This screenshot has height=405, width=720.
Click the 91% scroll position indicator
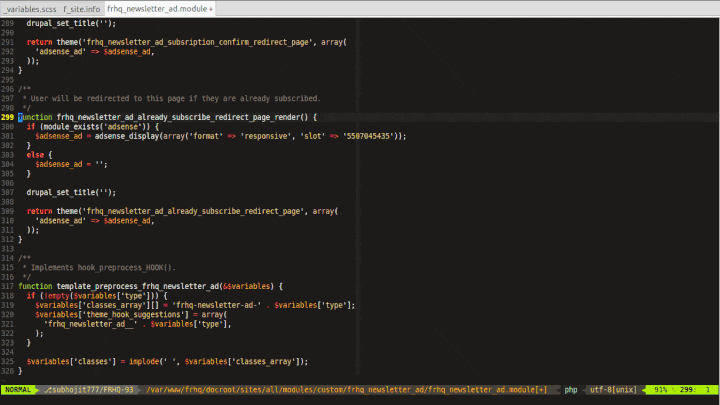click(661, 389)
